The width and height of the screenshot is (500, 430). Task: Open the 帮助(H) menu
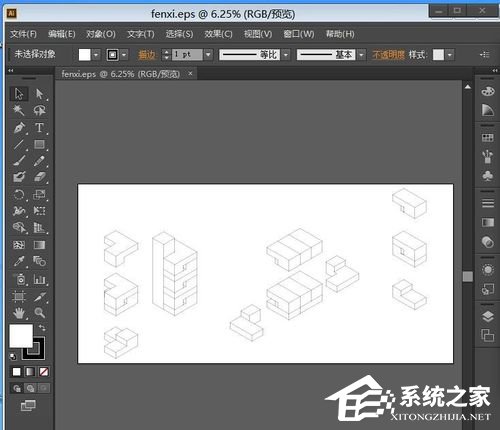340,34
